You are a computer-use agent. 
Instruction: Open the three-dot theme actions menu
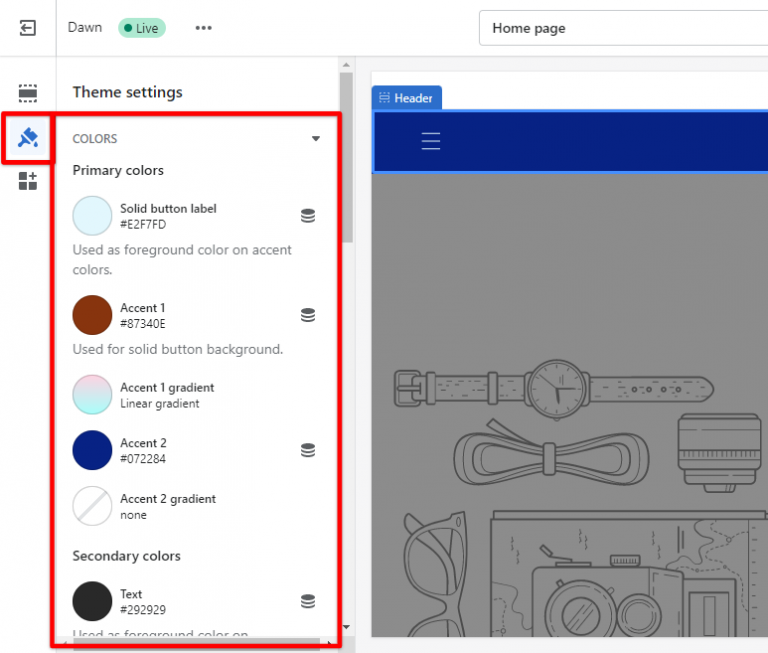click(x=204, y=28)
